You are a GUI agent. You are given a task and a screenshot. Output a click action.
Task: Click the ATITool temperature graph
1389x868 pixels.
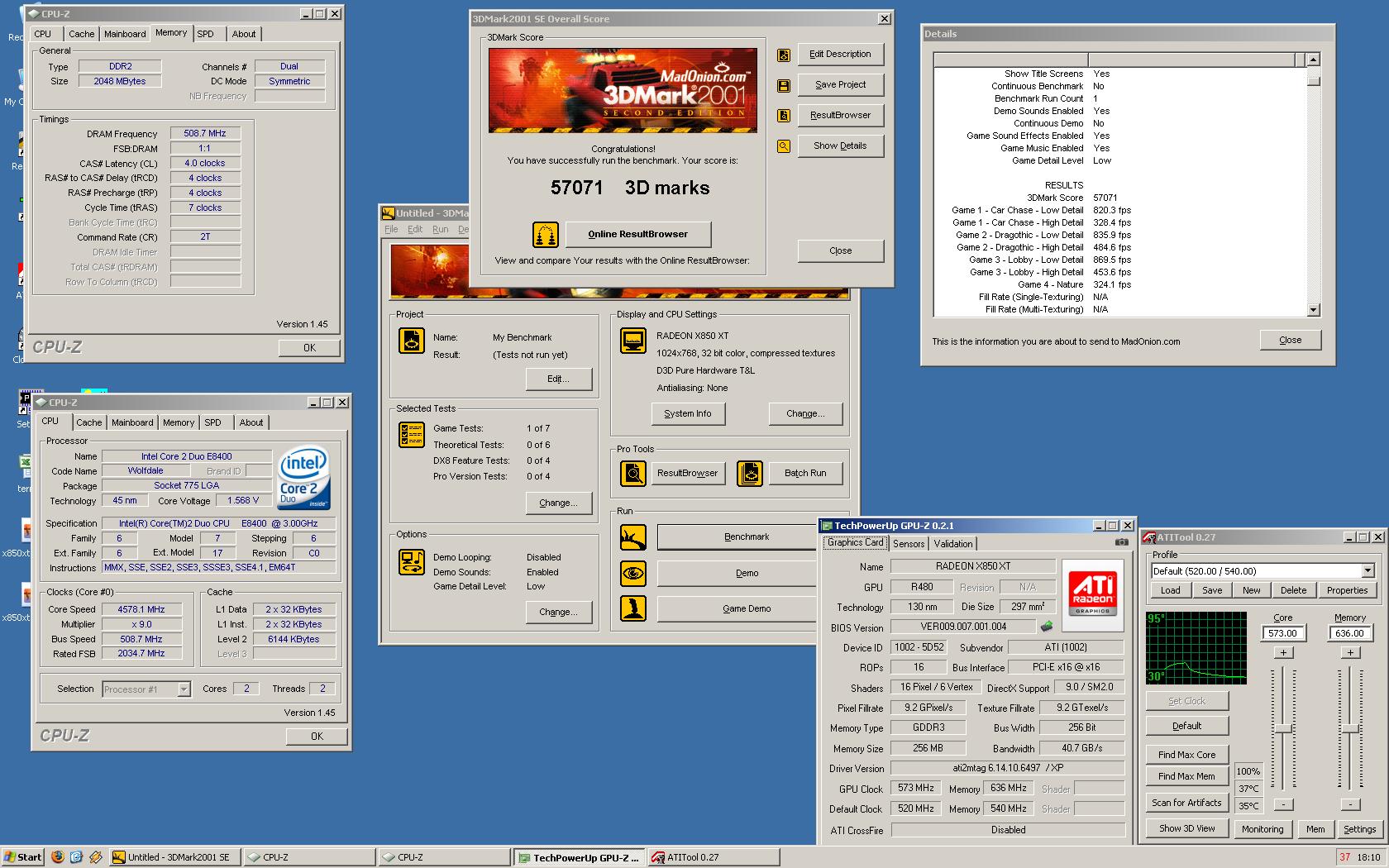pos(1196,648)
